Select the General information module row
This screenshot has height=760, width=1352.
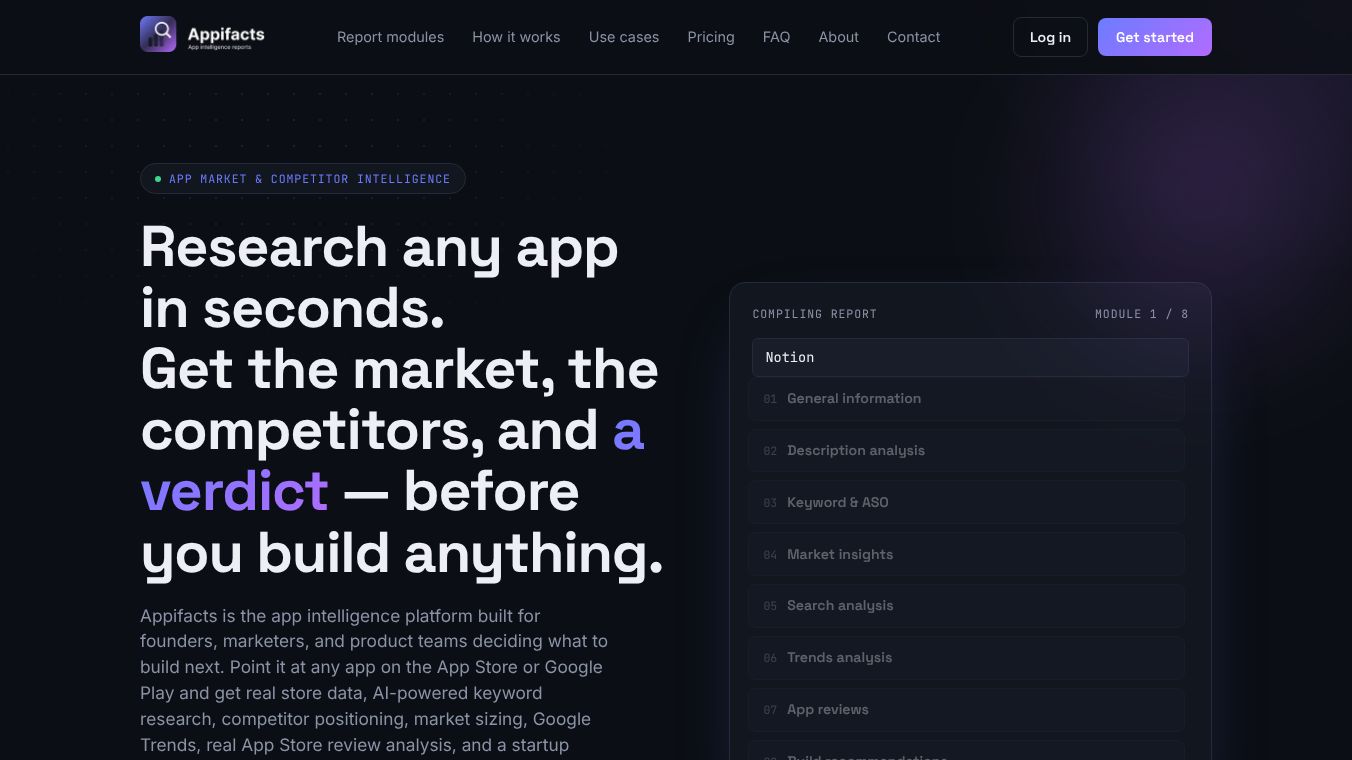(966, 399)
